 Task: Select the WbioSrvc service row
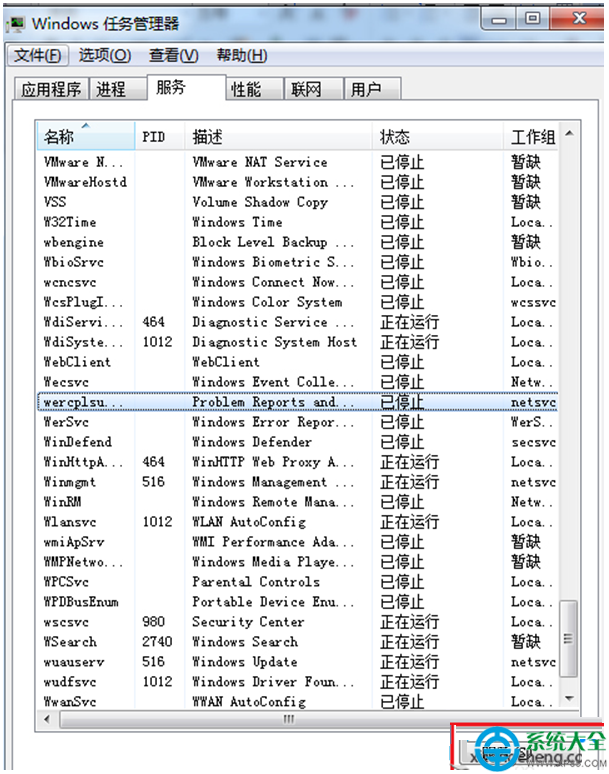click(x=298, y=262)
